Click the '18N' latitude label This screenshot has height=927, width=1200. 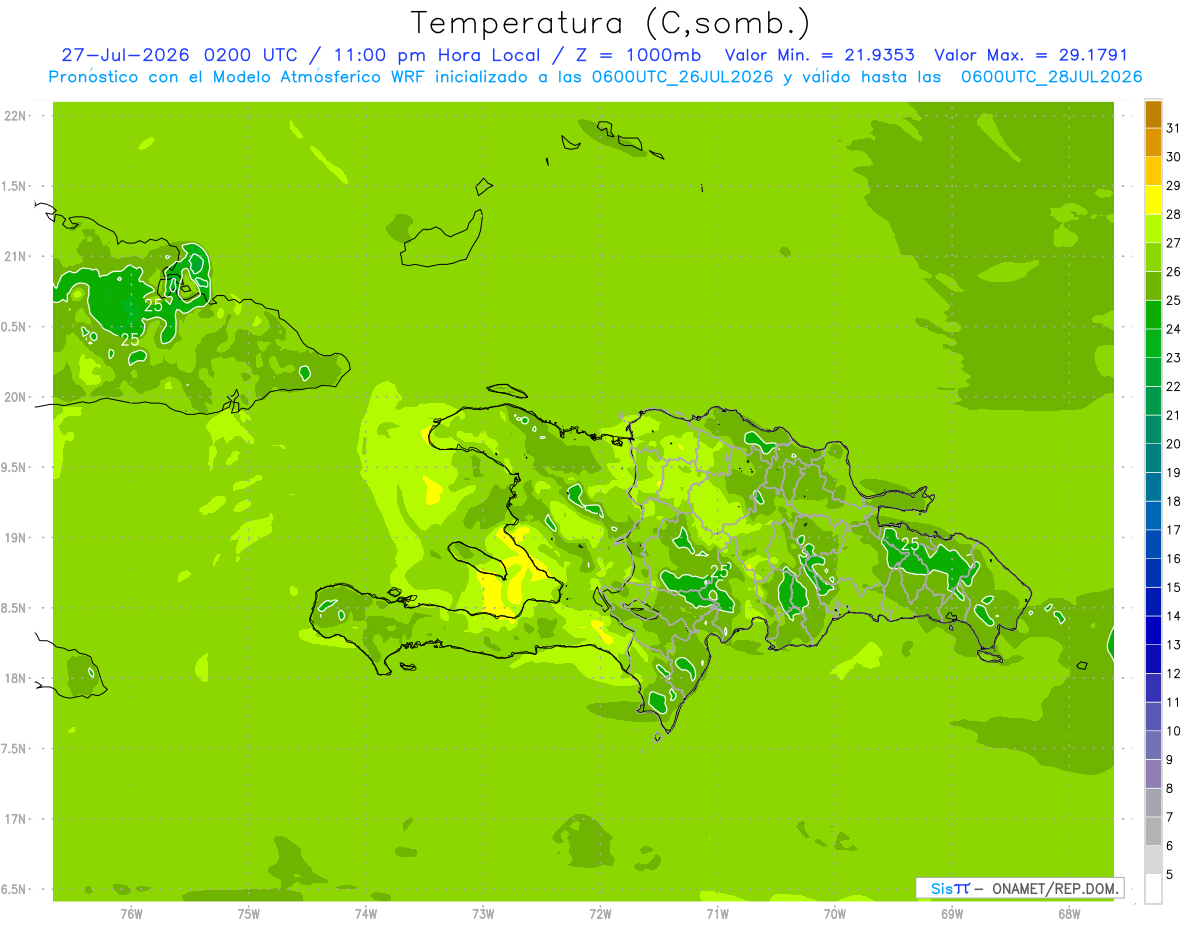[x=15, y=678]
